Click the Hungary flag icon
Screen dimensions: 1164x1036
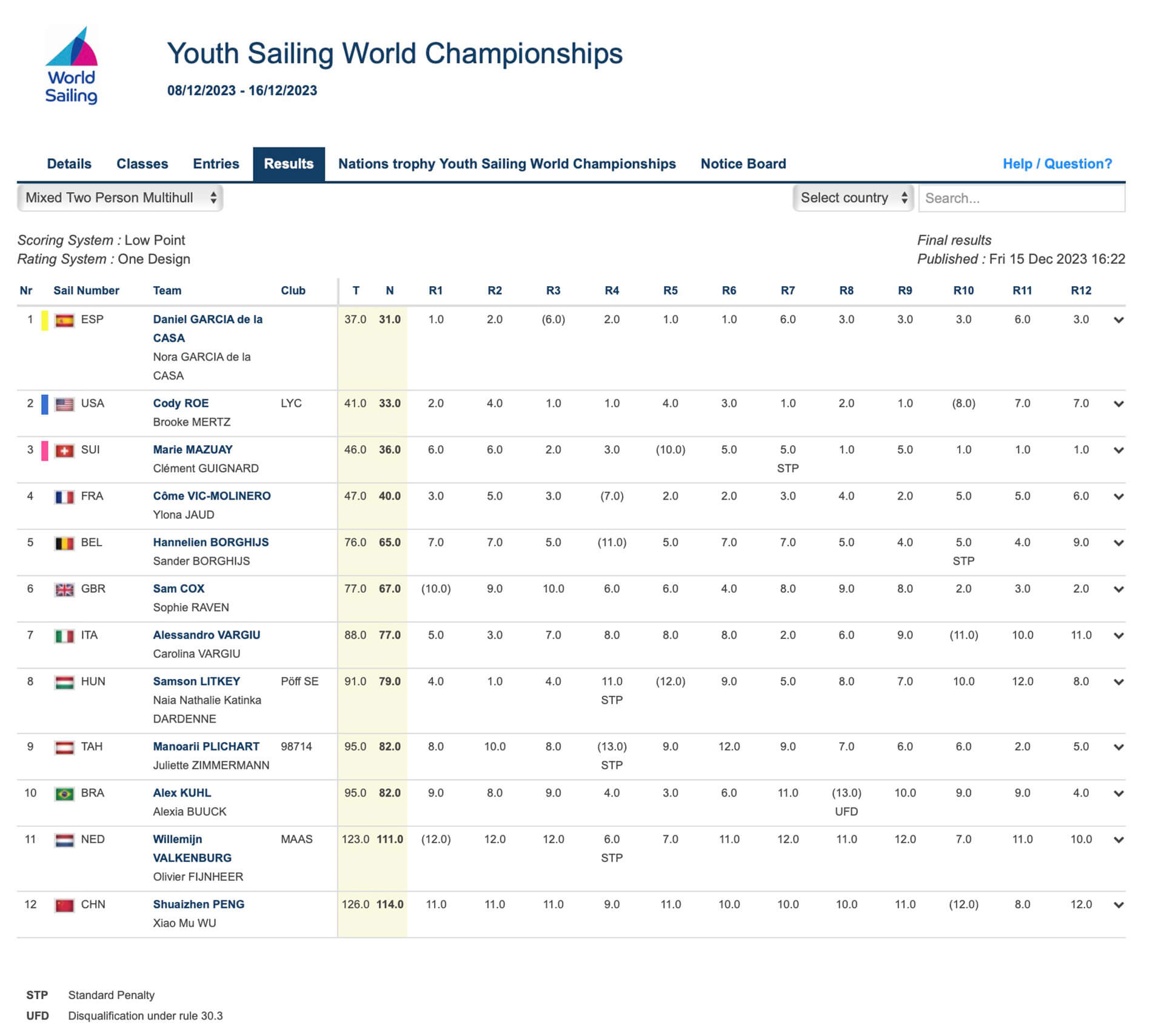[64, 682]
